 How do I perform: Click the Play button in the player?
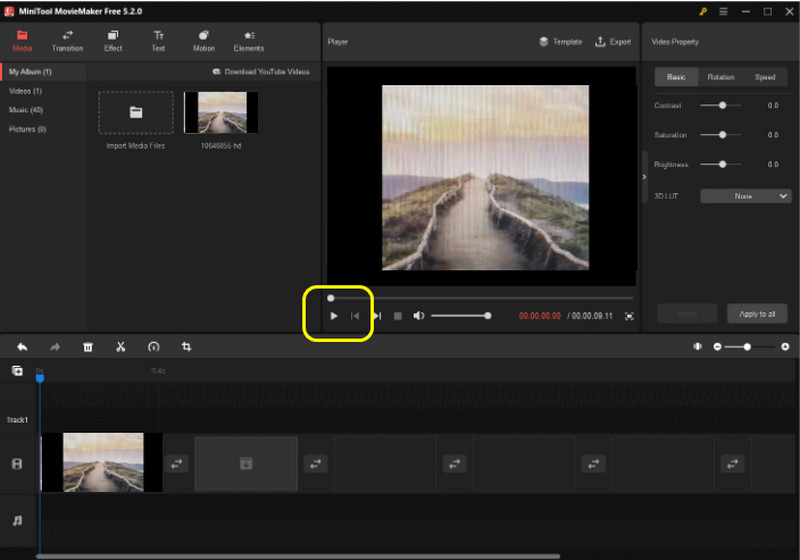tap(334, 316)
